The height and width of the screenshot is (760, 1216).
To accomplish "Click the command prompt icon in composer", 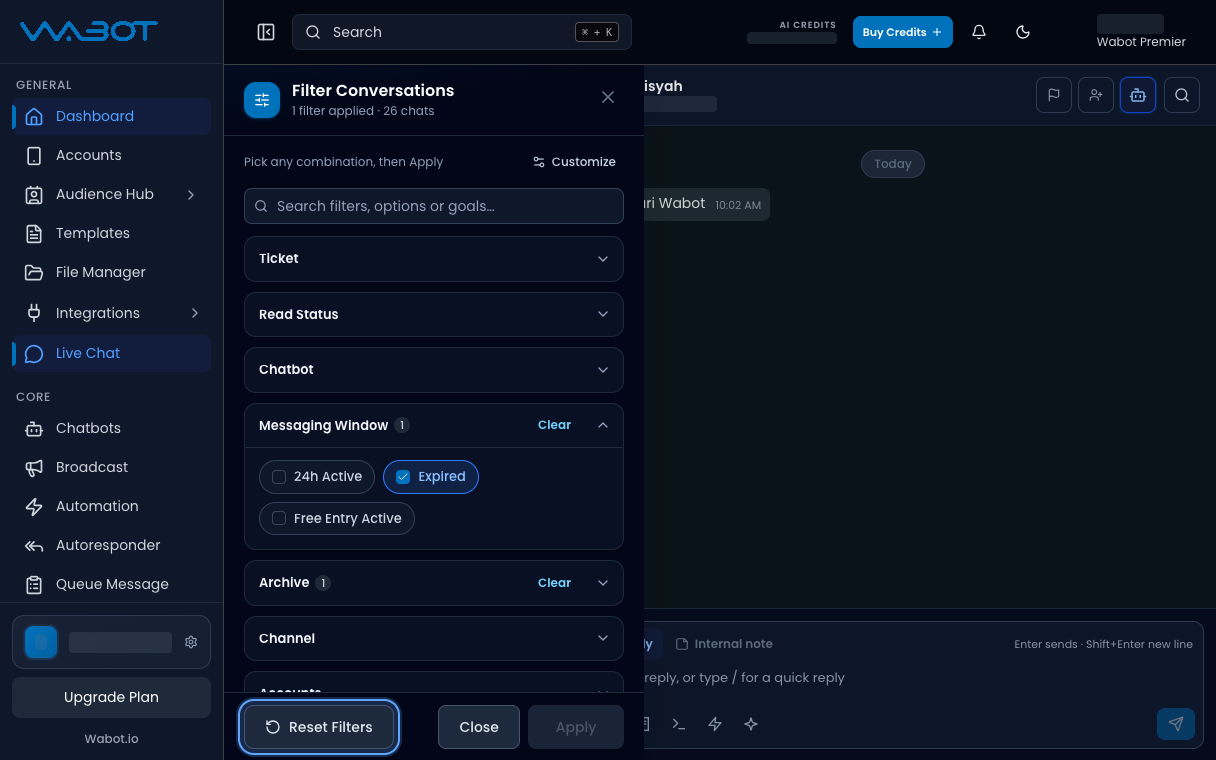I will coord(679,724).
